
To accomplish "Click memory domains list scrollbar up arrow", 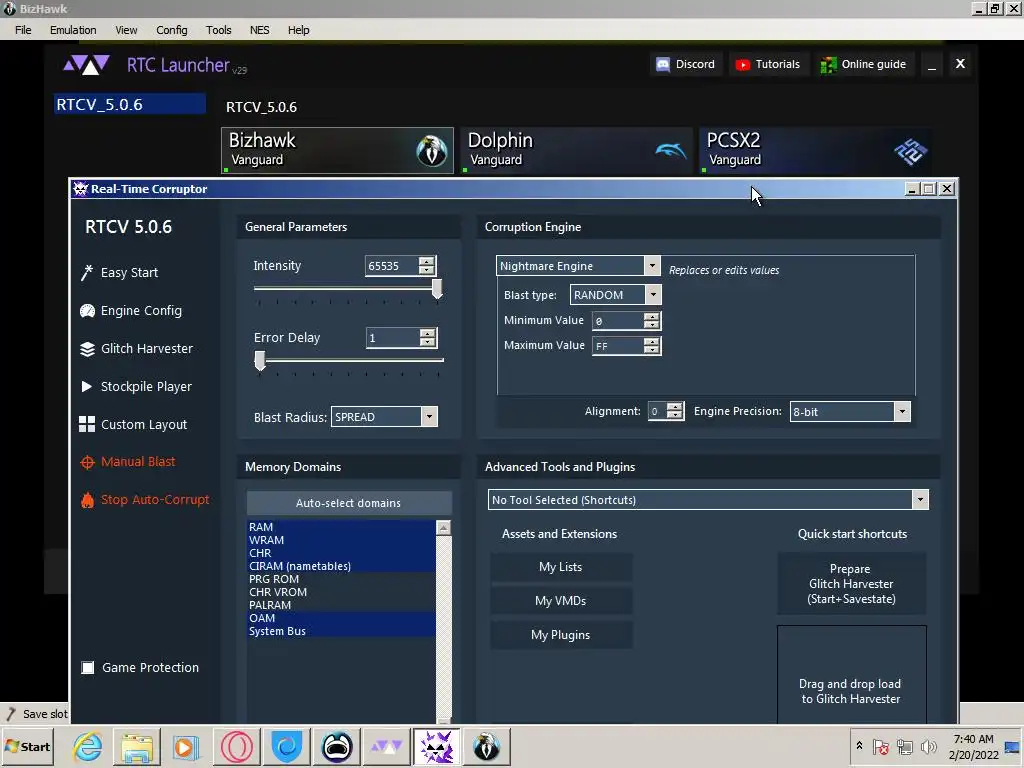I will (x=443, y=528).
